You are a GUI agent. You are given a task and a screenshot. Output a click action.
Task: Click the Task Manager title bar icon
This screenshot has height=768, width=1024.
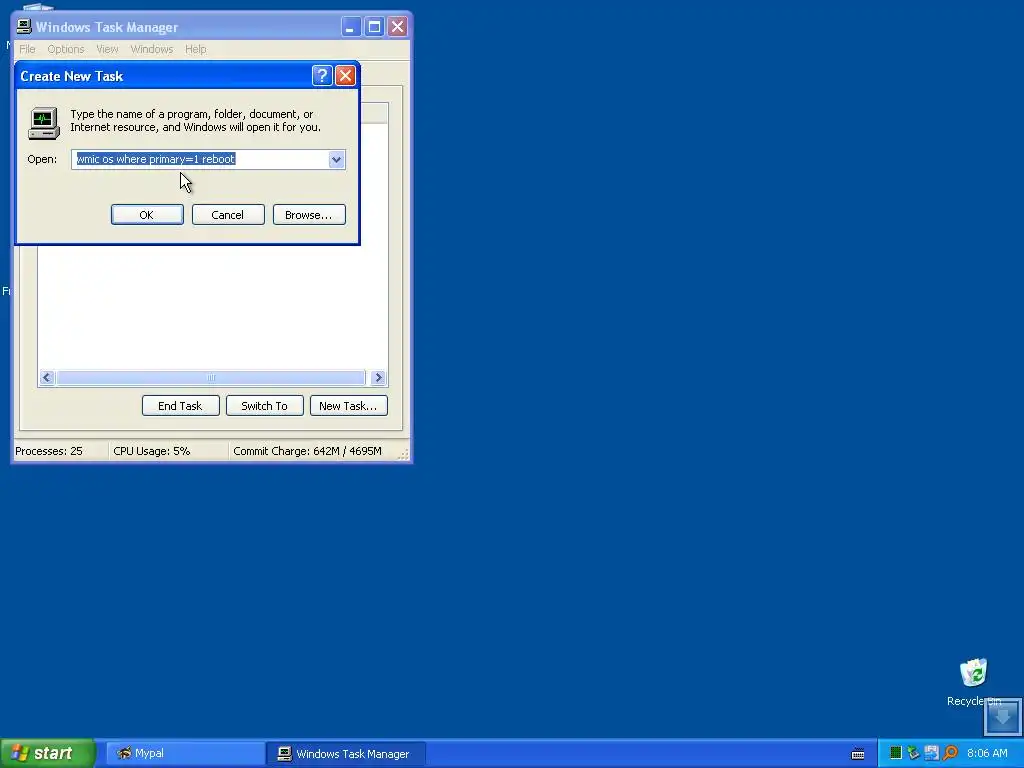coord(24,27)
